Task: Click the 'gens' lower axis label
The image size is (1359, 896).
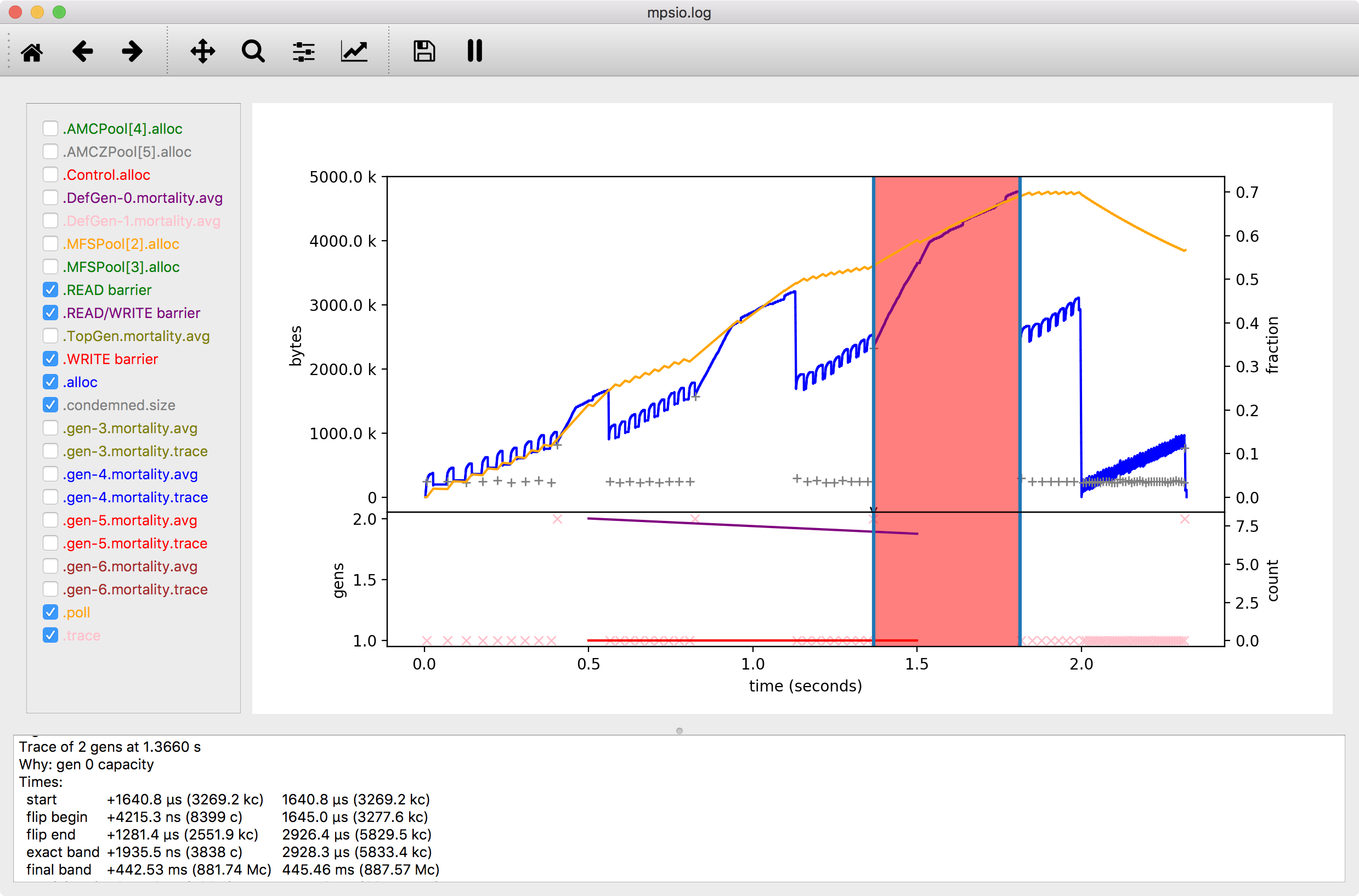Action: (338, 580)
